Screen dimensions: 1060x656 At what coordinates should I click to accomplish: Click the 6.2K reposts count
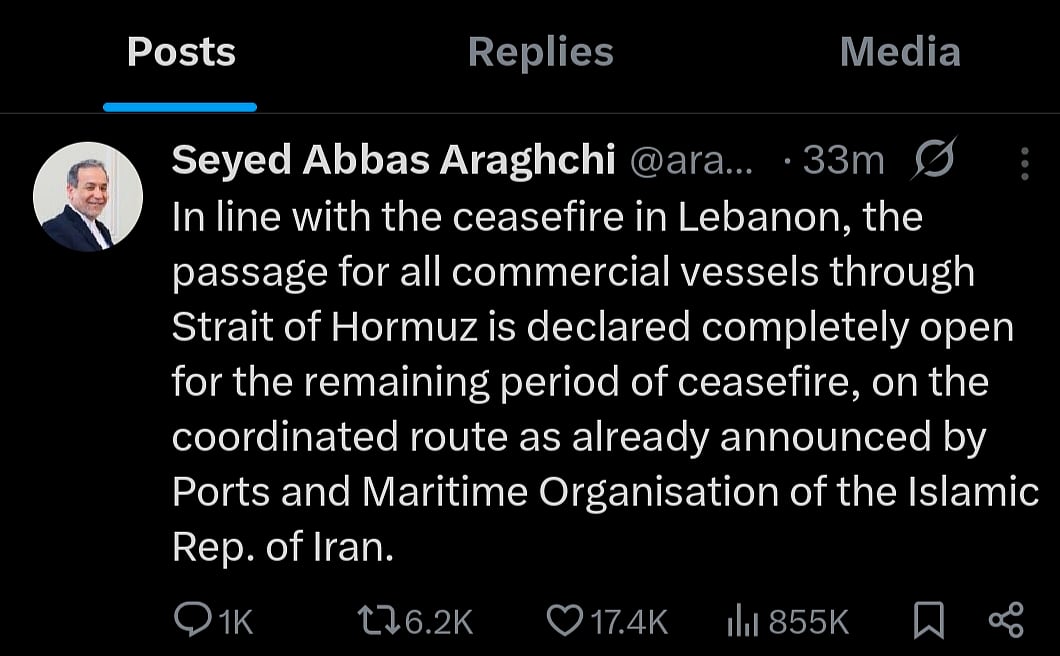(439, 623)
